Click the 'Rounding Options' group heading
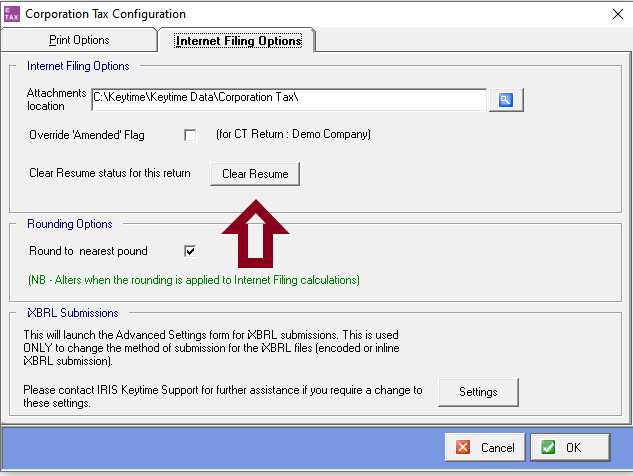 [69, 224]
